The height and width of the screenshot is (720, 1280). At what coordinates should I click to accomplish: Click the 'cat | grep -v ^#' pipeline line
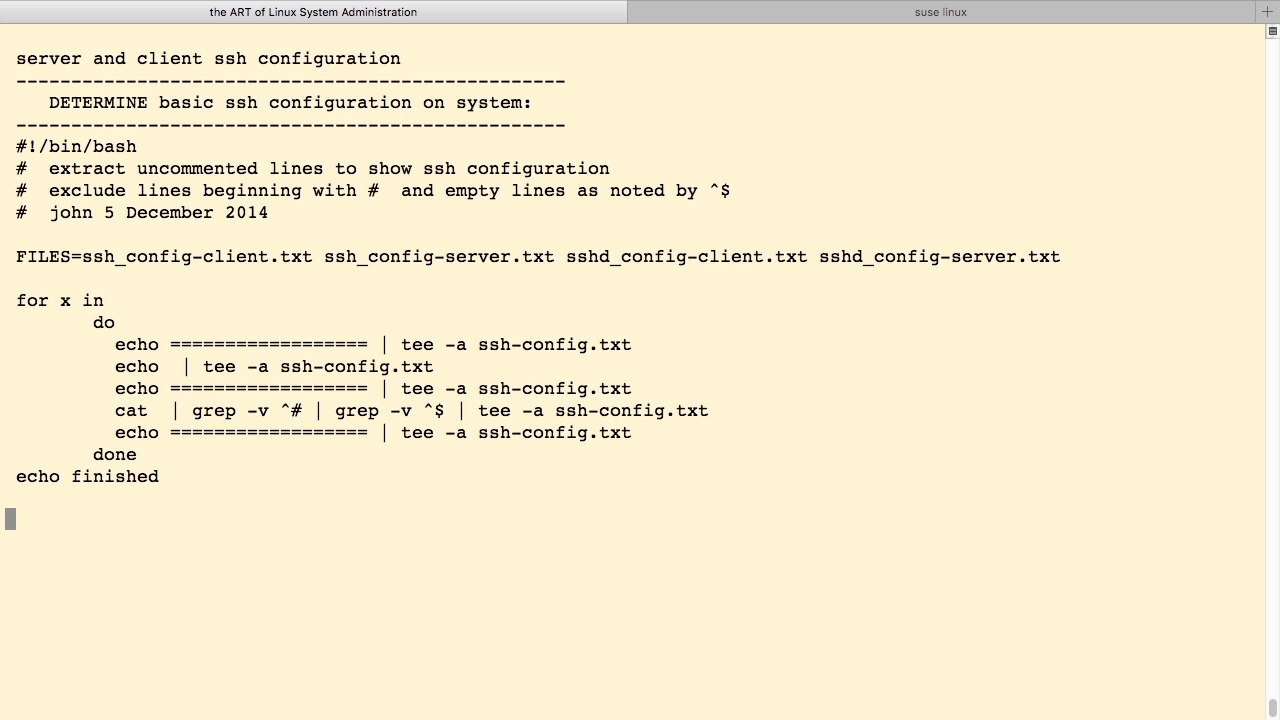tap(412, 411)
